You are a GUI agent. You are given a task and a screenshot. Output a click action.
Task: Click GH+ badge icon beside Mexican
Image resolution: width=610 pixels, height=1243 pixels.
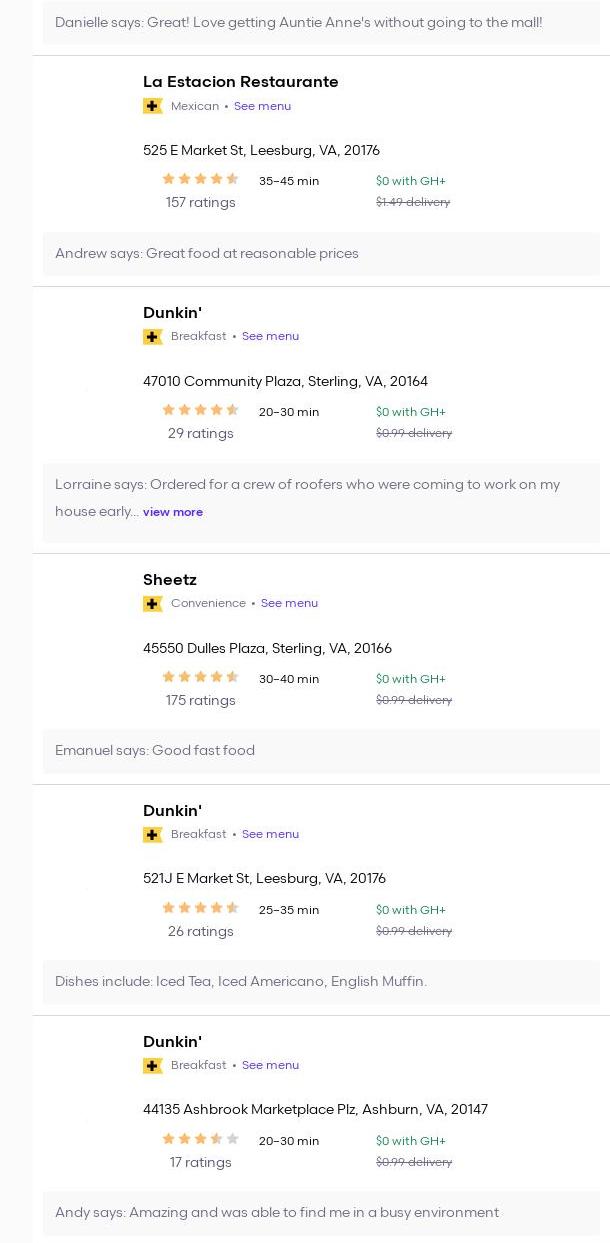[x=153, y=106]
